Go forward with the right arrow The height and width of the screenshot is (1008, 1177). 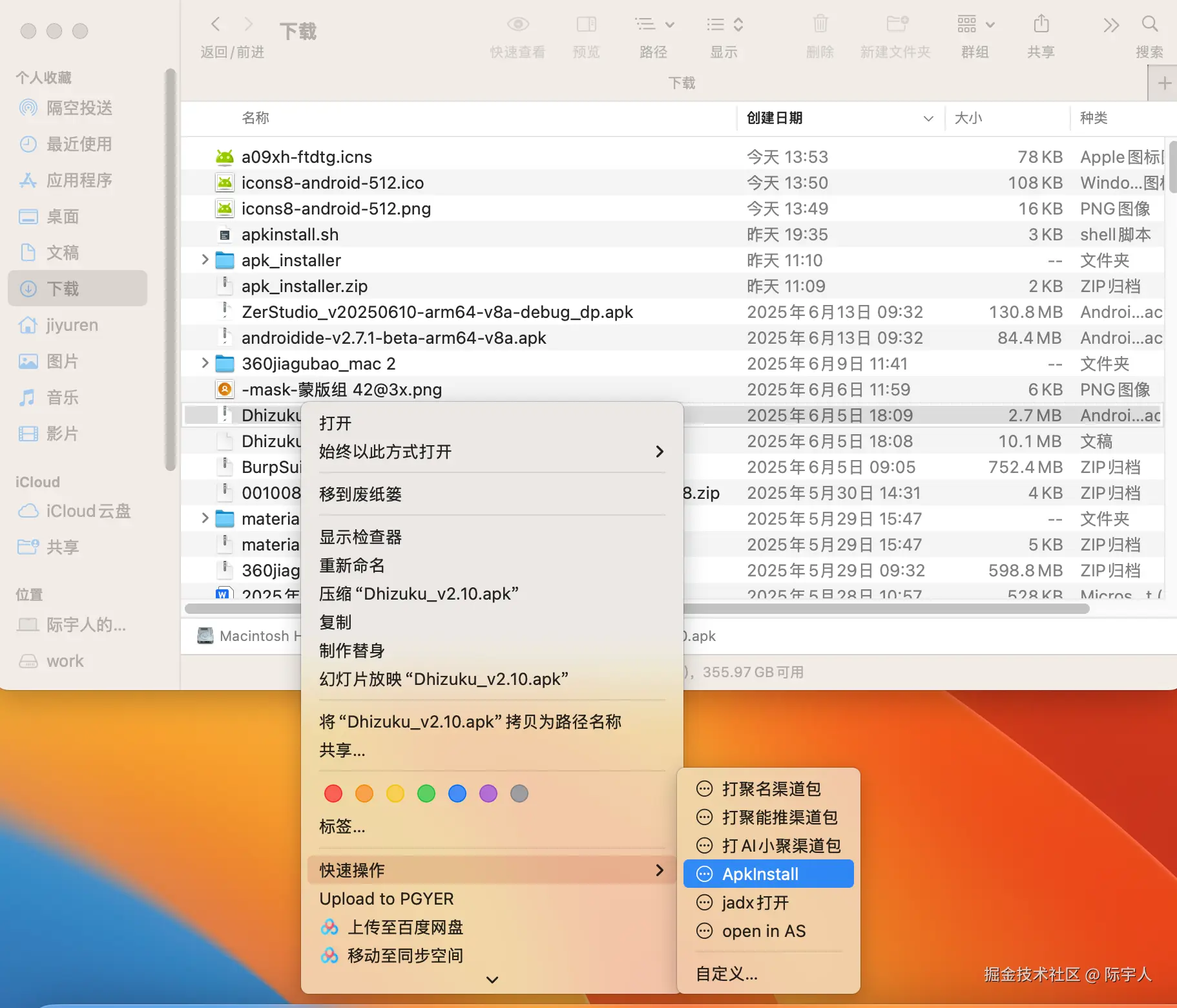(x=249, y=24)
